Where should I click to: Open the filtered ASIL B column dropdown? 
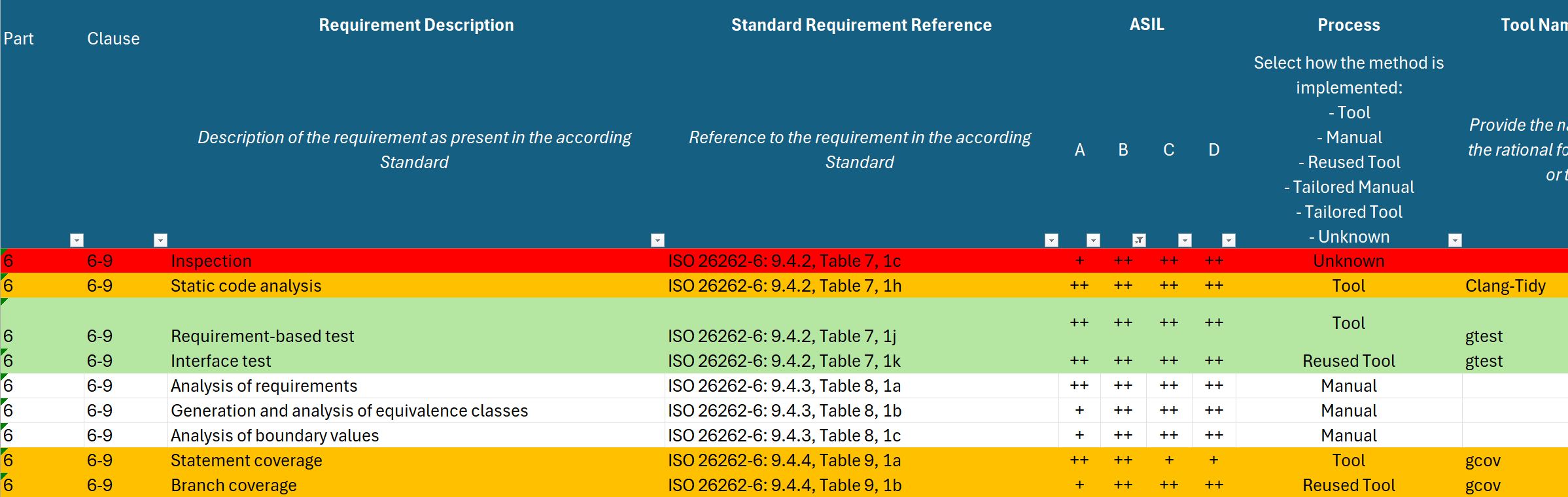(1139, 240)
